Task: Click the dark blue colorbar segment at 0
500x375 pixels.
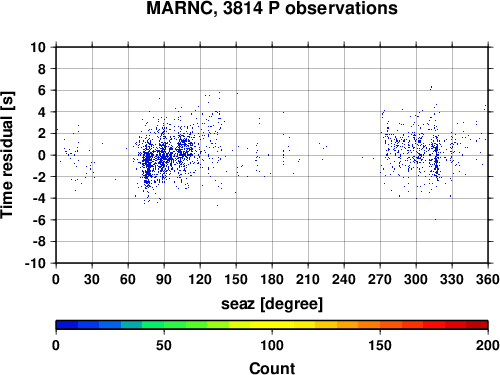Action: (67, 325)
